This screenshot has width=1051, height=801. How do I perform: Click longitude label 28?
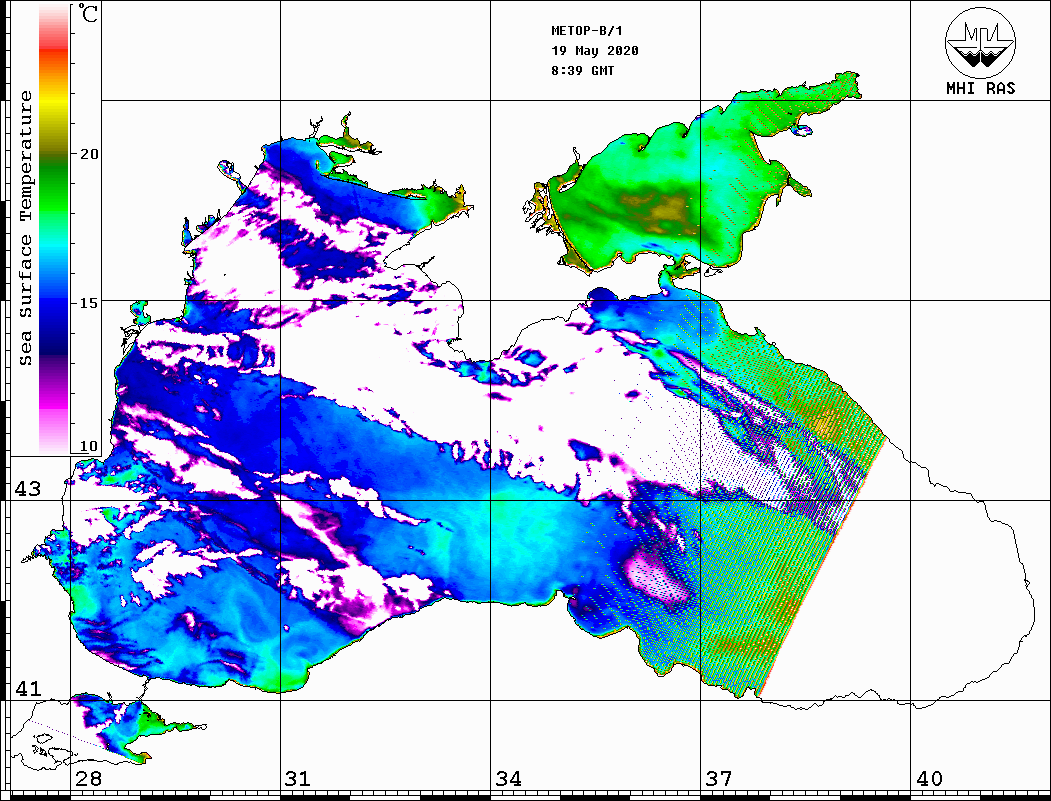88,779
